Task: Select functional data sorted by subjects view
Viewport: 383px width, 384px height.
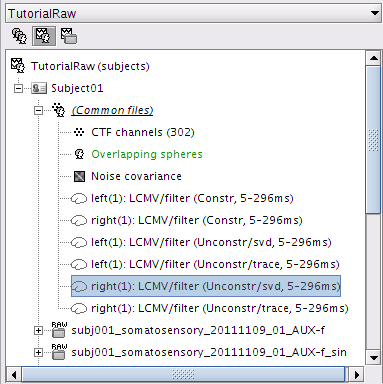Action: [44, 36]
